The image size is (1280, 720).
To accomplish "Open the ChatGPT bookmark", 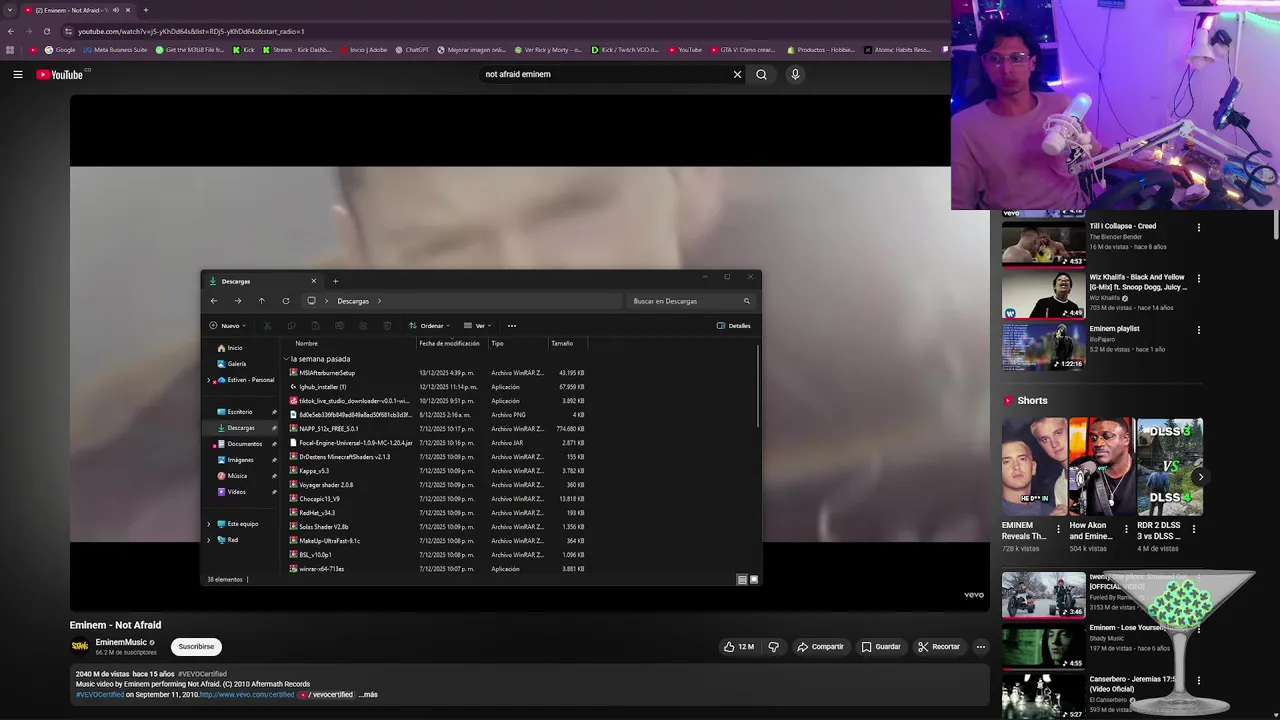I will pos(412,50).
